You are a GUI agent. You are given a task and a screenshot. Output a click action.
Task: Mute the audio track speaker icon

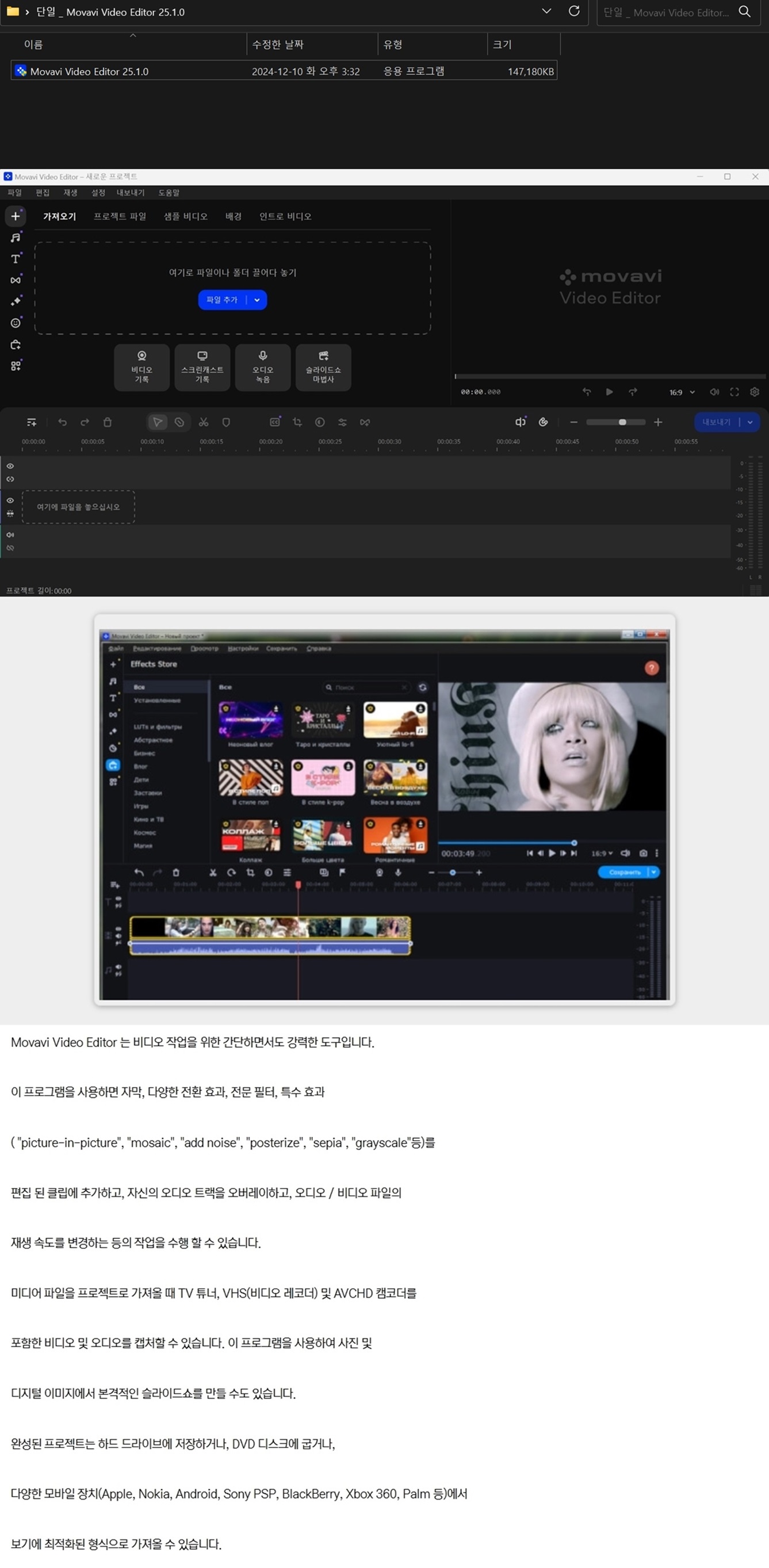coord(10,534)
